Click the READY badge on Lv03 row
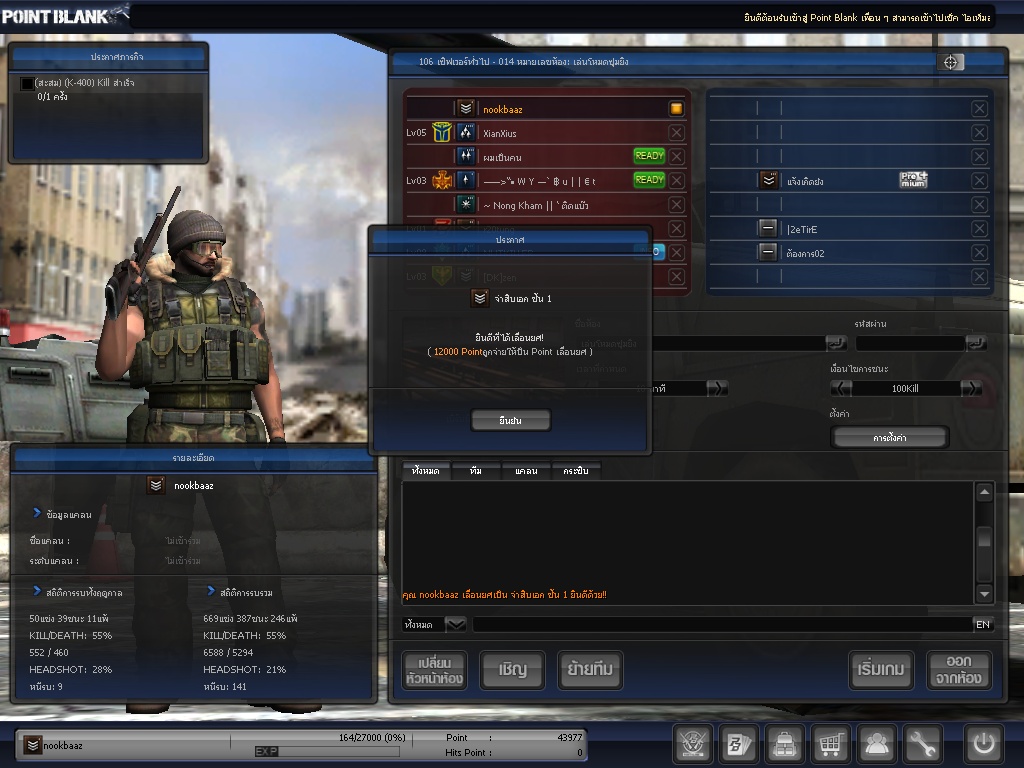This screenshot has width=1024, height=768. (649, 180)
